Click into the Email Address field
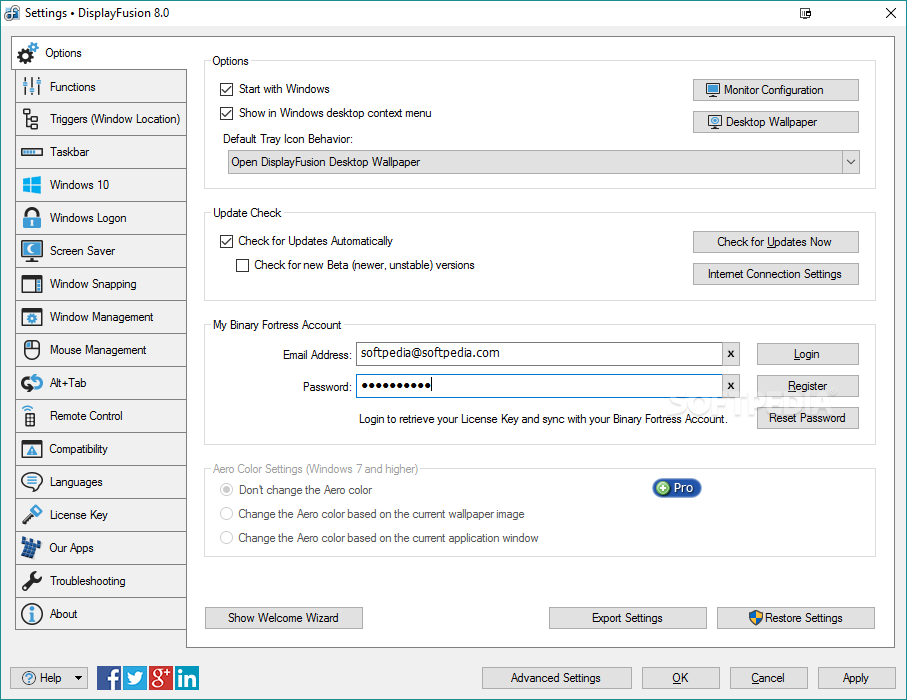 coord(539,354)
